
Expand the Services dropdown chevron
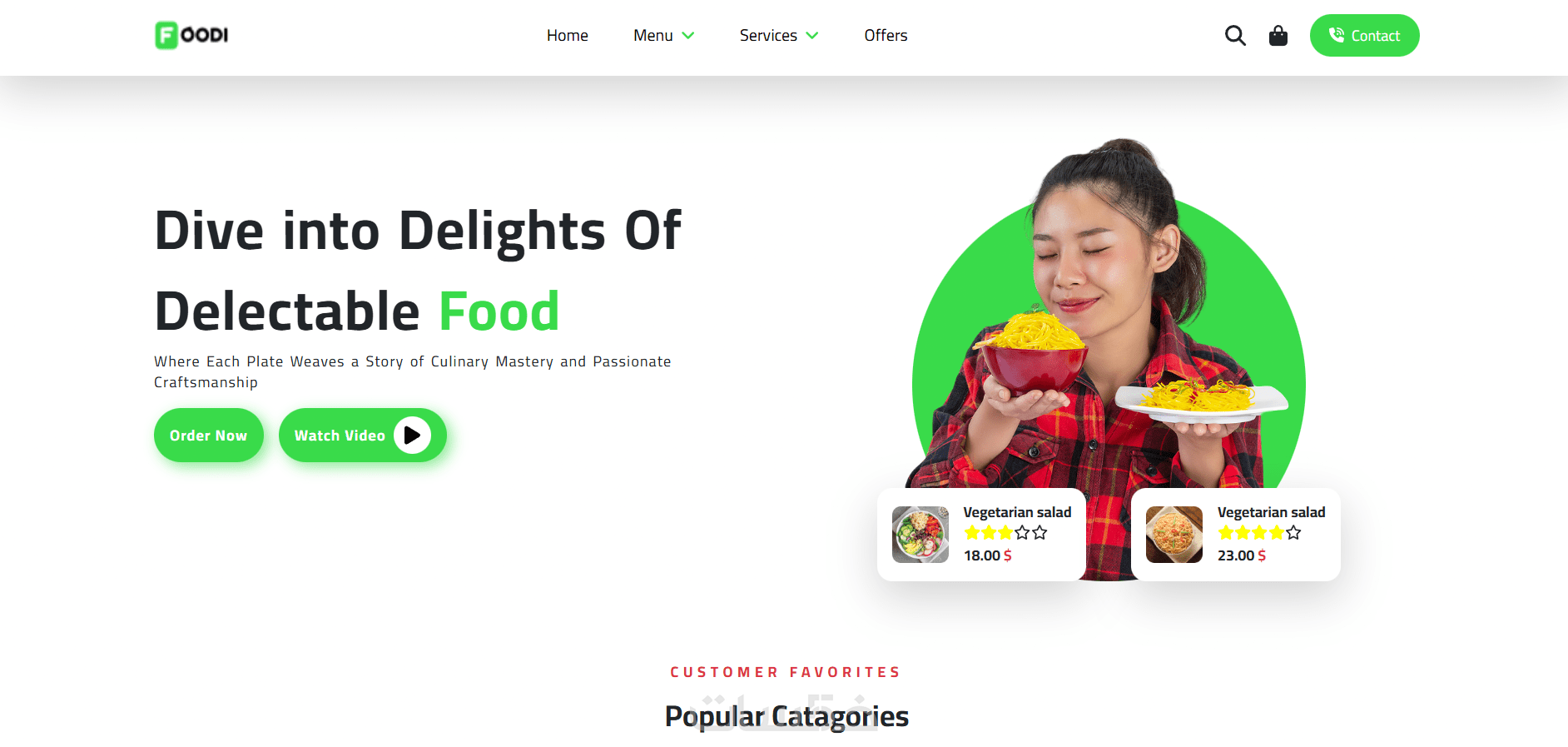point(812,35)
